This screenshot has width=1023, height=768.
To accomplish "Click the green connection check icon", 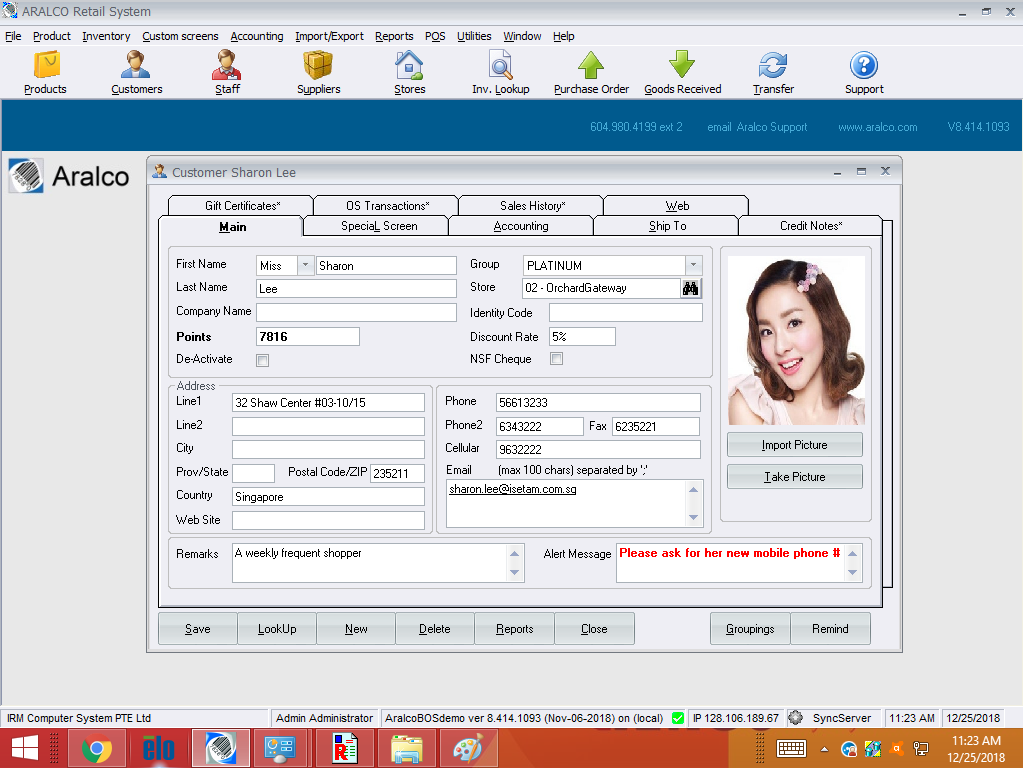I will tap(678, 718).
